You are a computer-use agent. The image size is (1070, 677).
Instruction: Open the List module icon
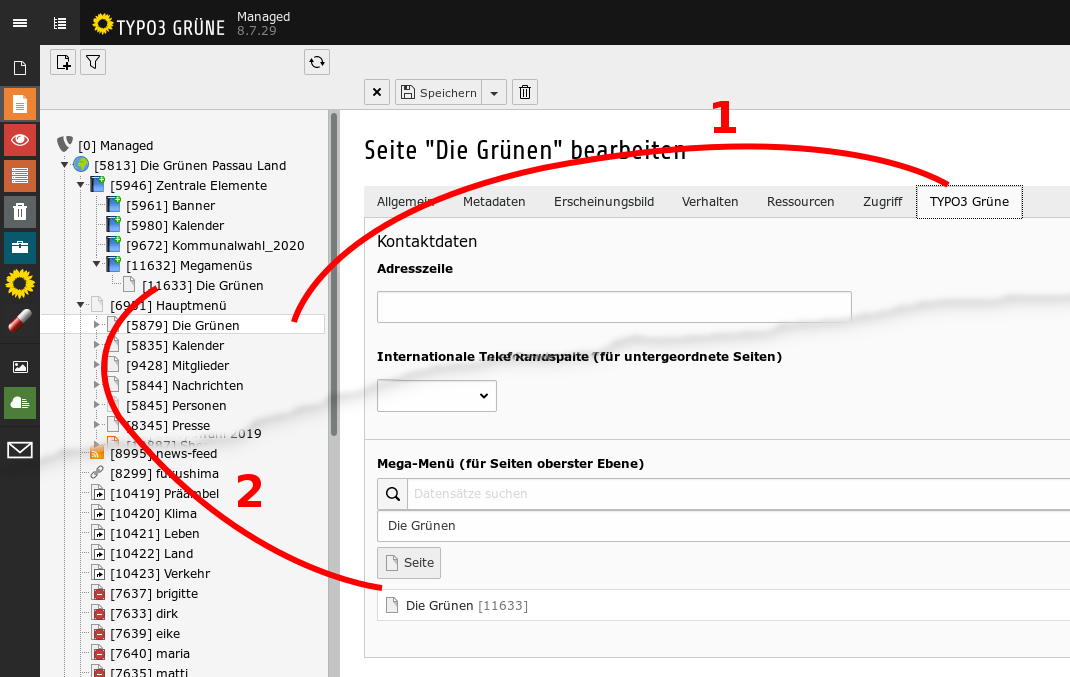pyautogui.click(x=20, y=176)
